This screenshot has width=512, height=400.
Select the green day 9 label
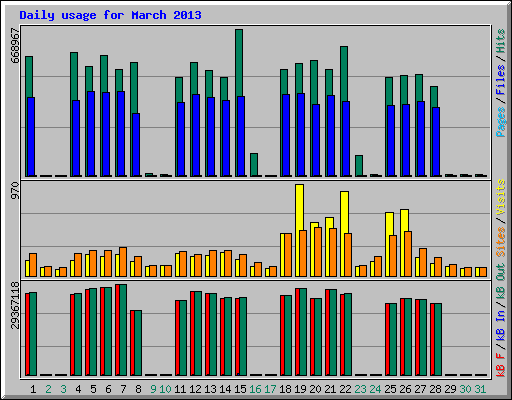point(153,389)
